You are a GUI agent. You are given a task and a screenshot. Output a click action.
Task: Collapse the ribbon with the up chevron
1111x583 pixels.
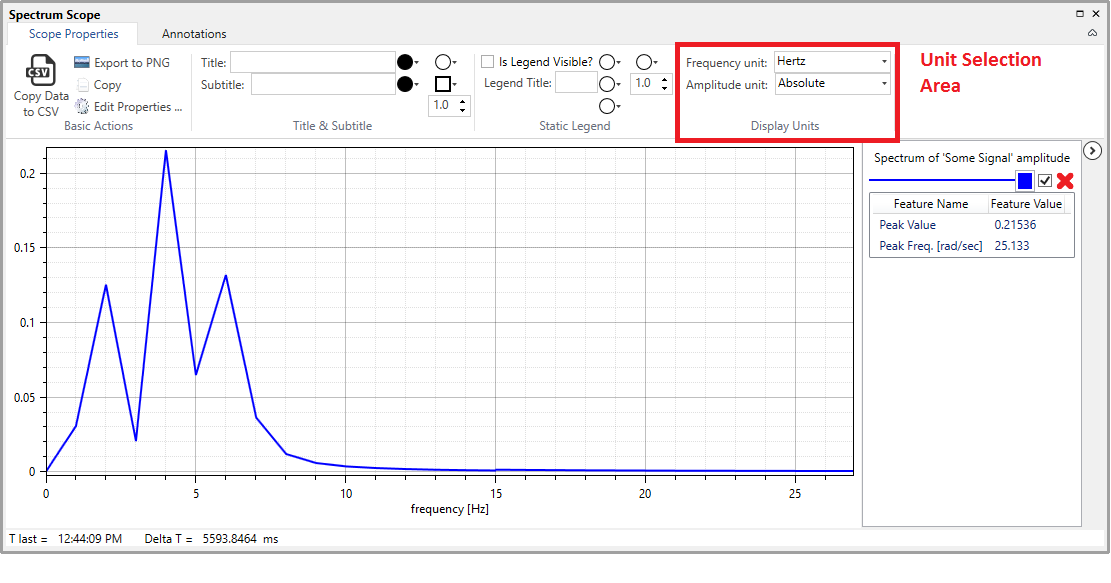point(1092,33)
